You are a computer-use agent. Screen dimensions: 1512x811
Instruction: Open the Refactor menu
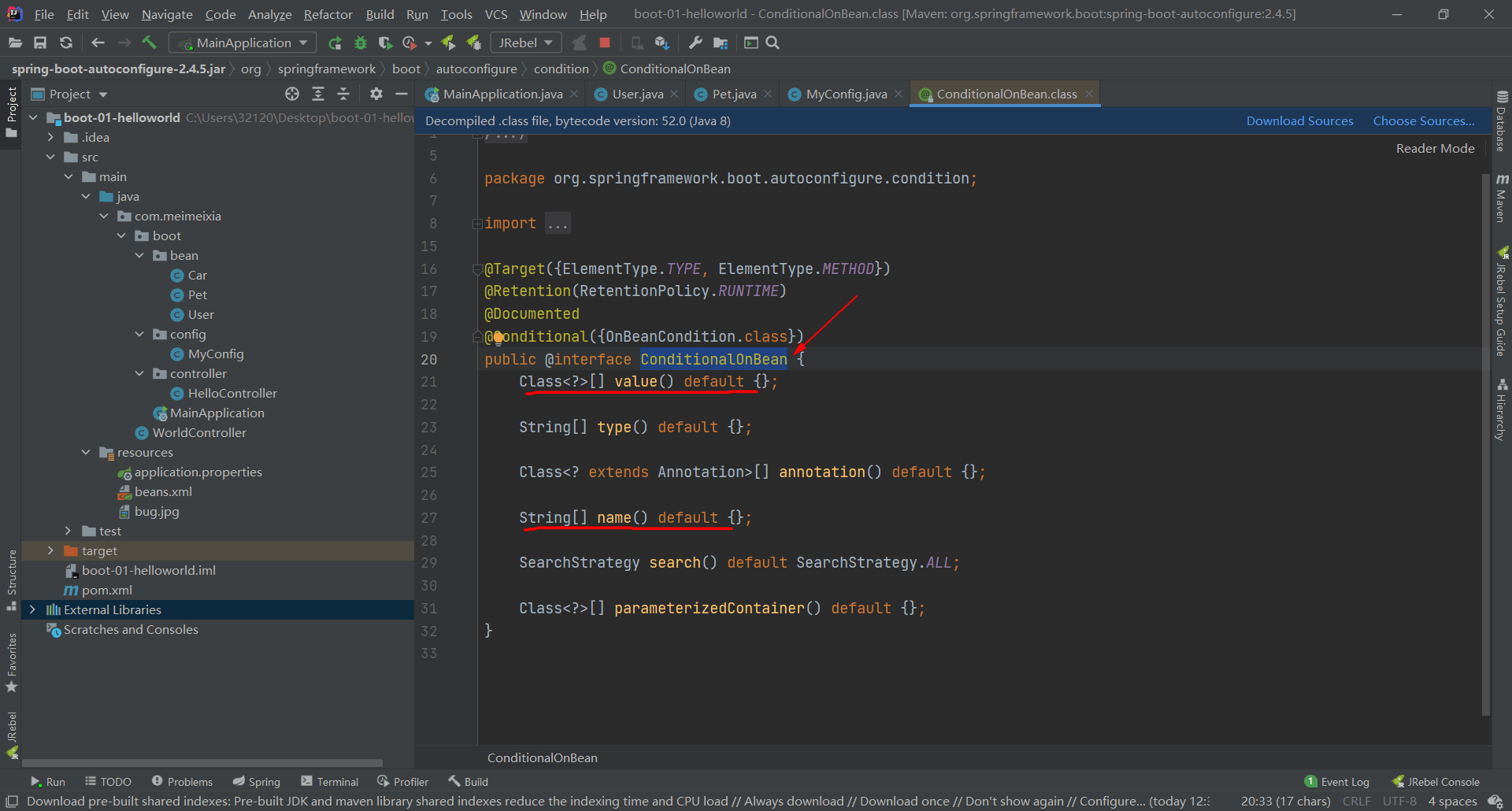328,14
